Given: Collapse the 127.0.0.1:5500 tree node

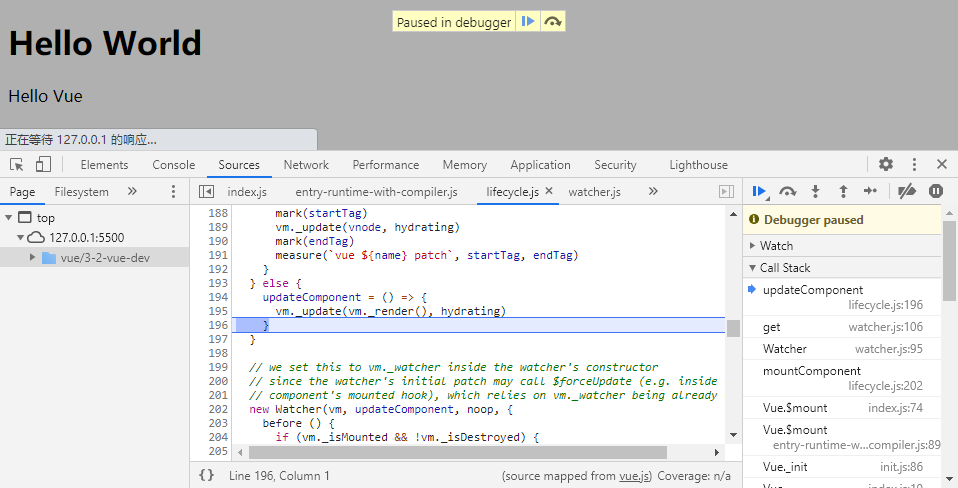Looking at the screenshot, I should (x=20, y=238).
